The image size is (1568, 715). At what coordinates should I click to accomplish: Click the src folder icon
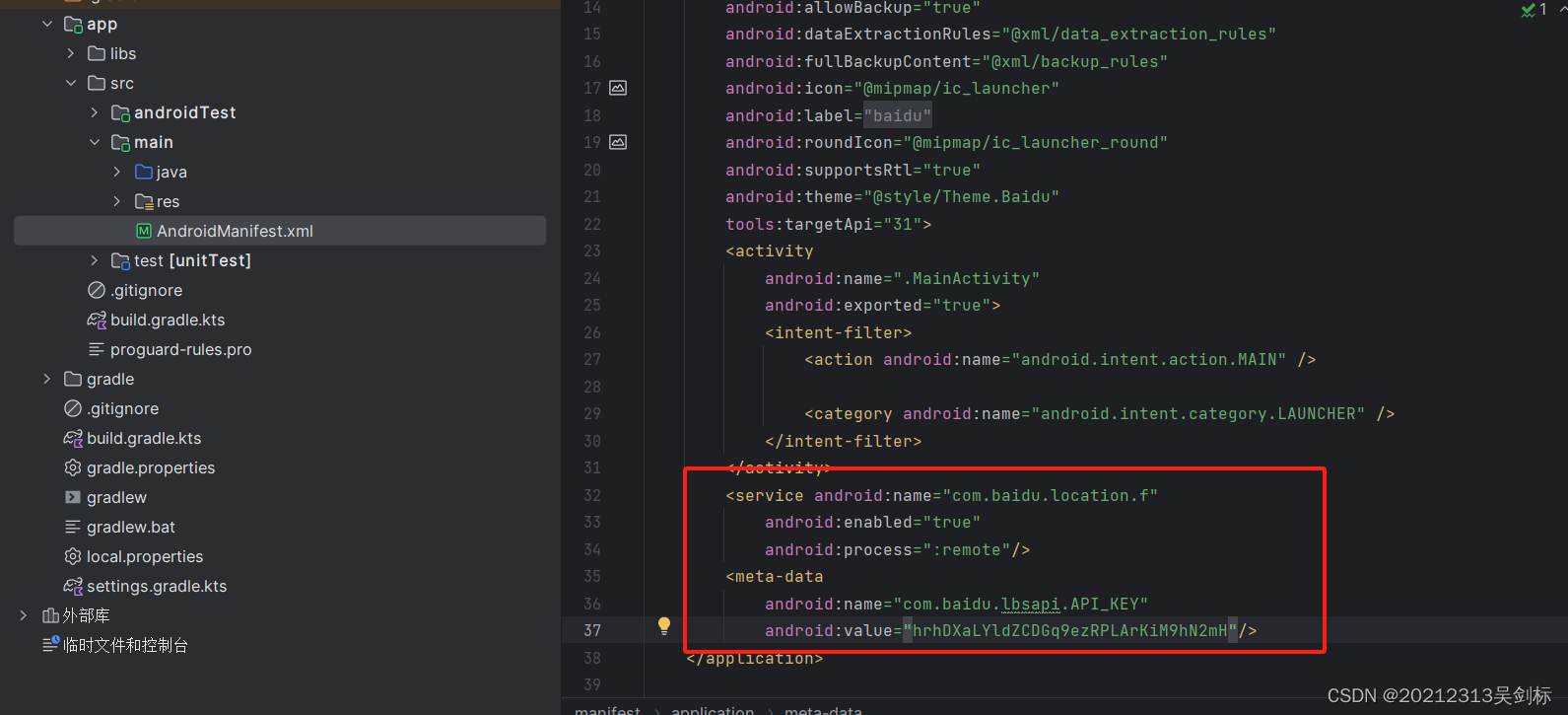pyautogui.click(x=97, y=83)
